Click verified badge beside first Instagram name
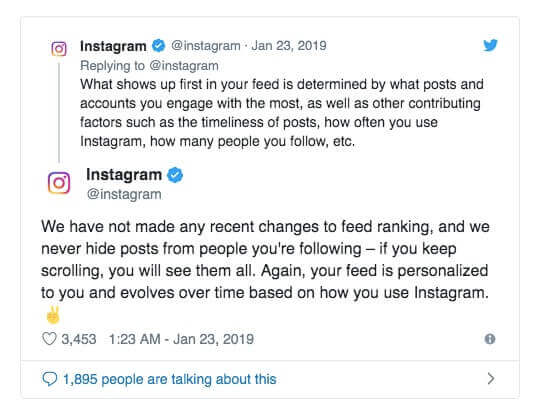 (x=158, y=45)
